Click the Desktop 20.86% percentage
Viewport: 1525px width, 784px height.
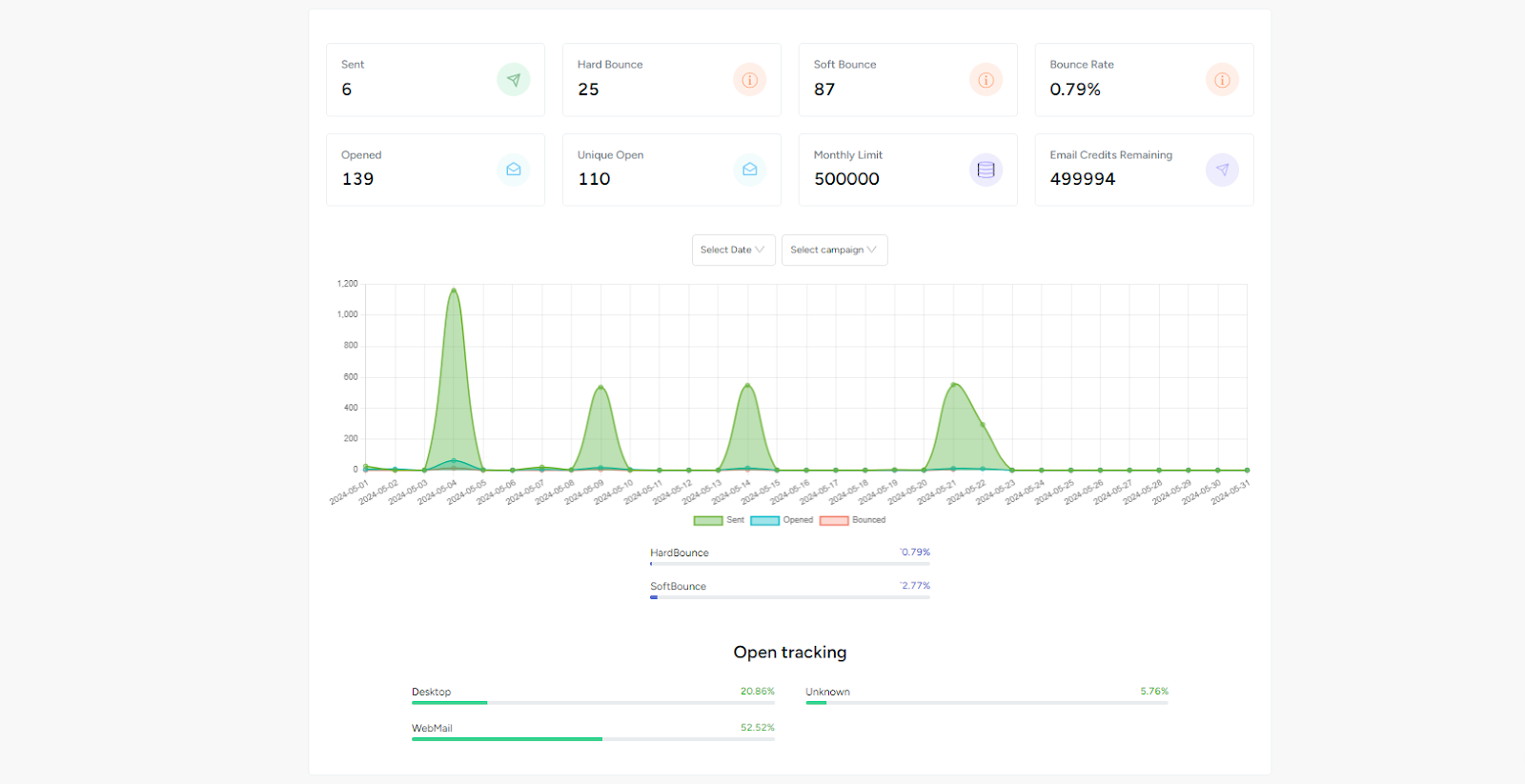[758, 692]
